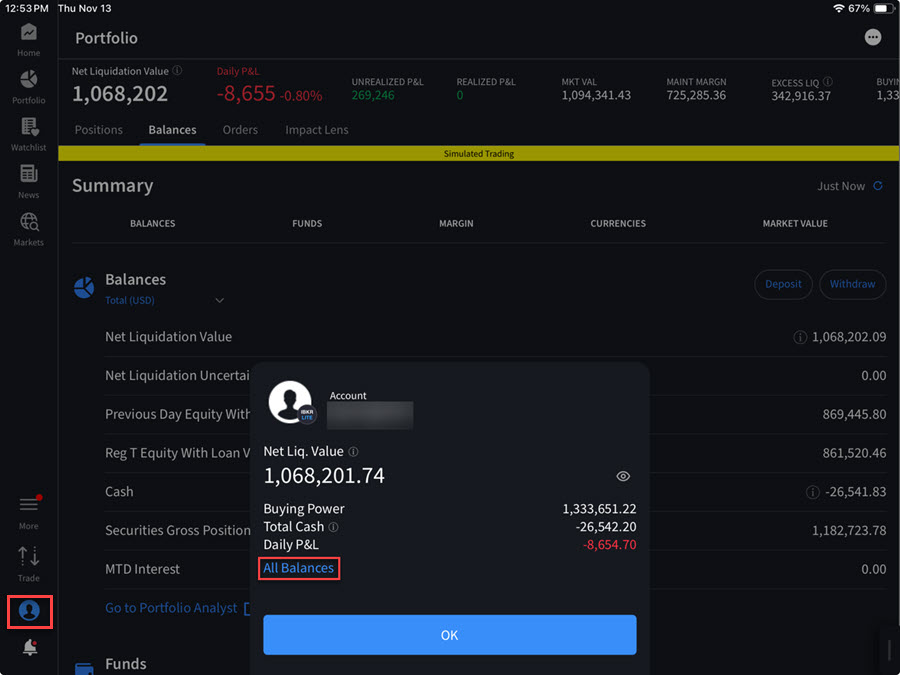Jump to the CURRENCIES summary section
The width and height of the screenshot is (900, 675).
coord(618,223)
